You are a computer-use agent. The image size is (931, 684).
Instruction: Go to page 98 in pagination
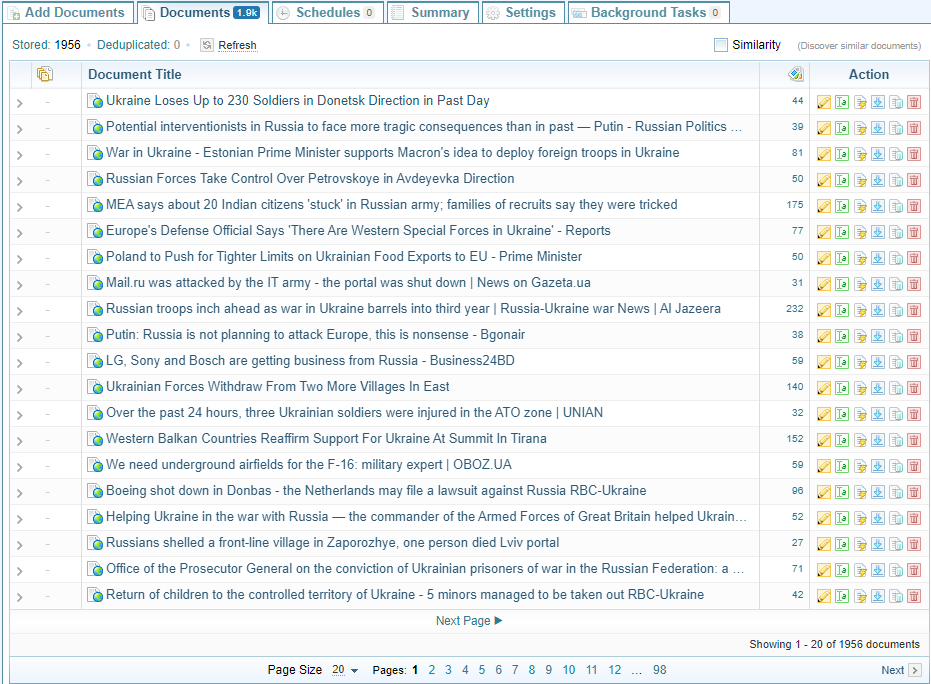pos(659,670)
